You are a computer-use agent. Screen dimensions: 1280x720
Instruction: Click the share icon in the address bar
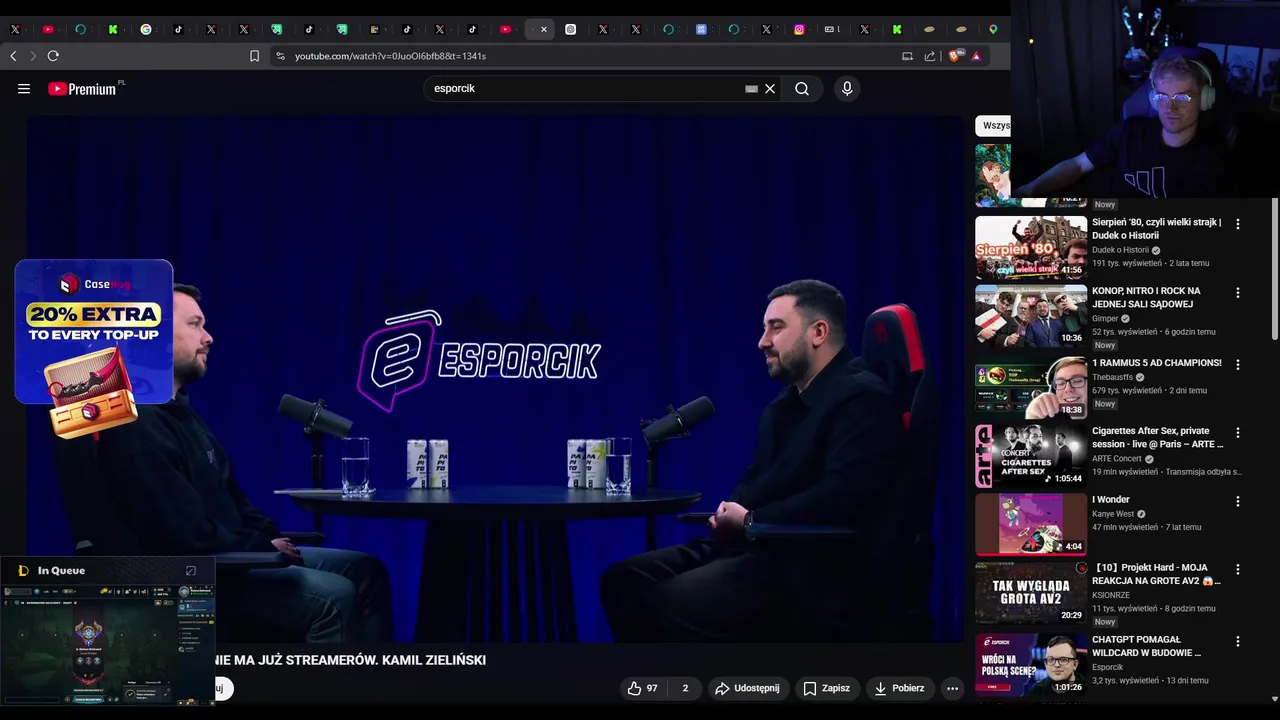point(930,56)
